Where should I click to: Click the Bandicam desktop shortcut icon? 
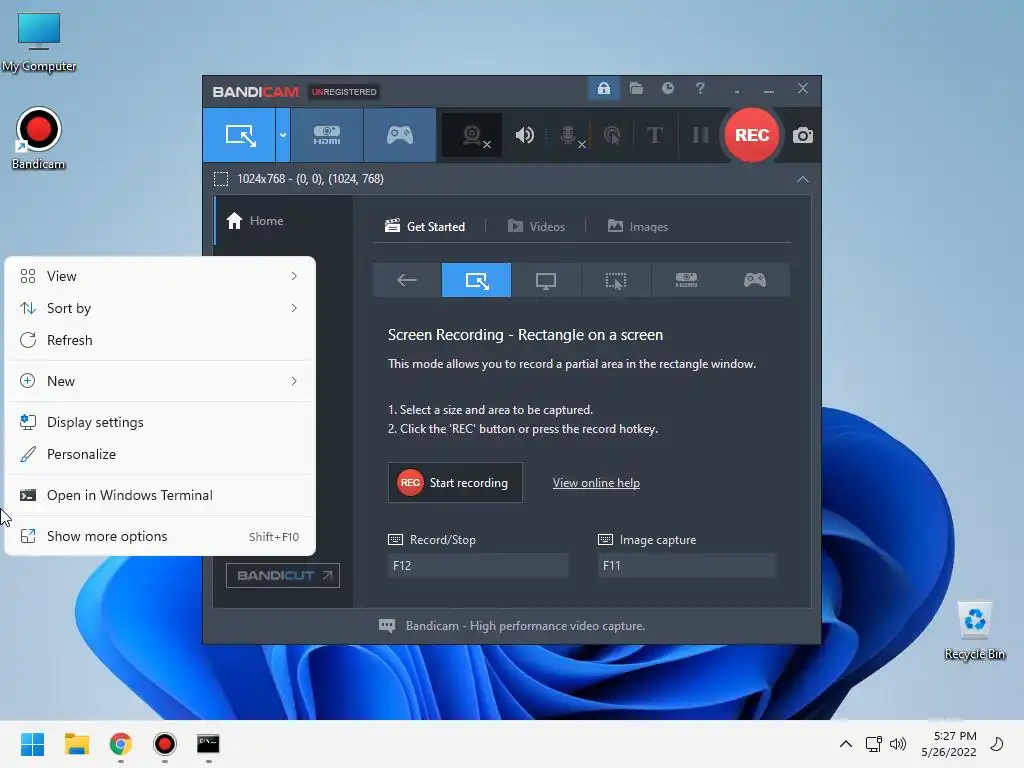point(39,138)
